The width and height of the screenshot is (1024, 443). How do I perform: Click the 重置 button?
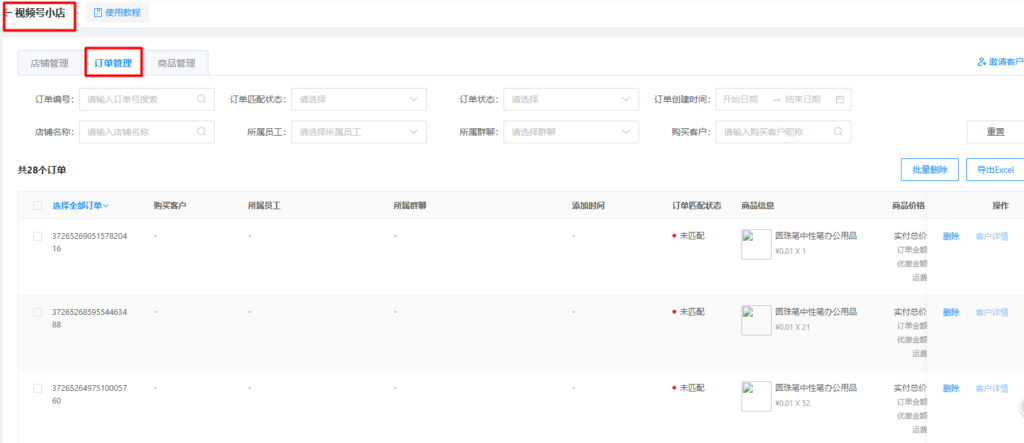995,131
